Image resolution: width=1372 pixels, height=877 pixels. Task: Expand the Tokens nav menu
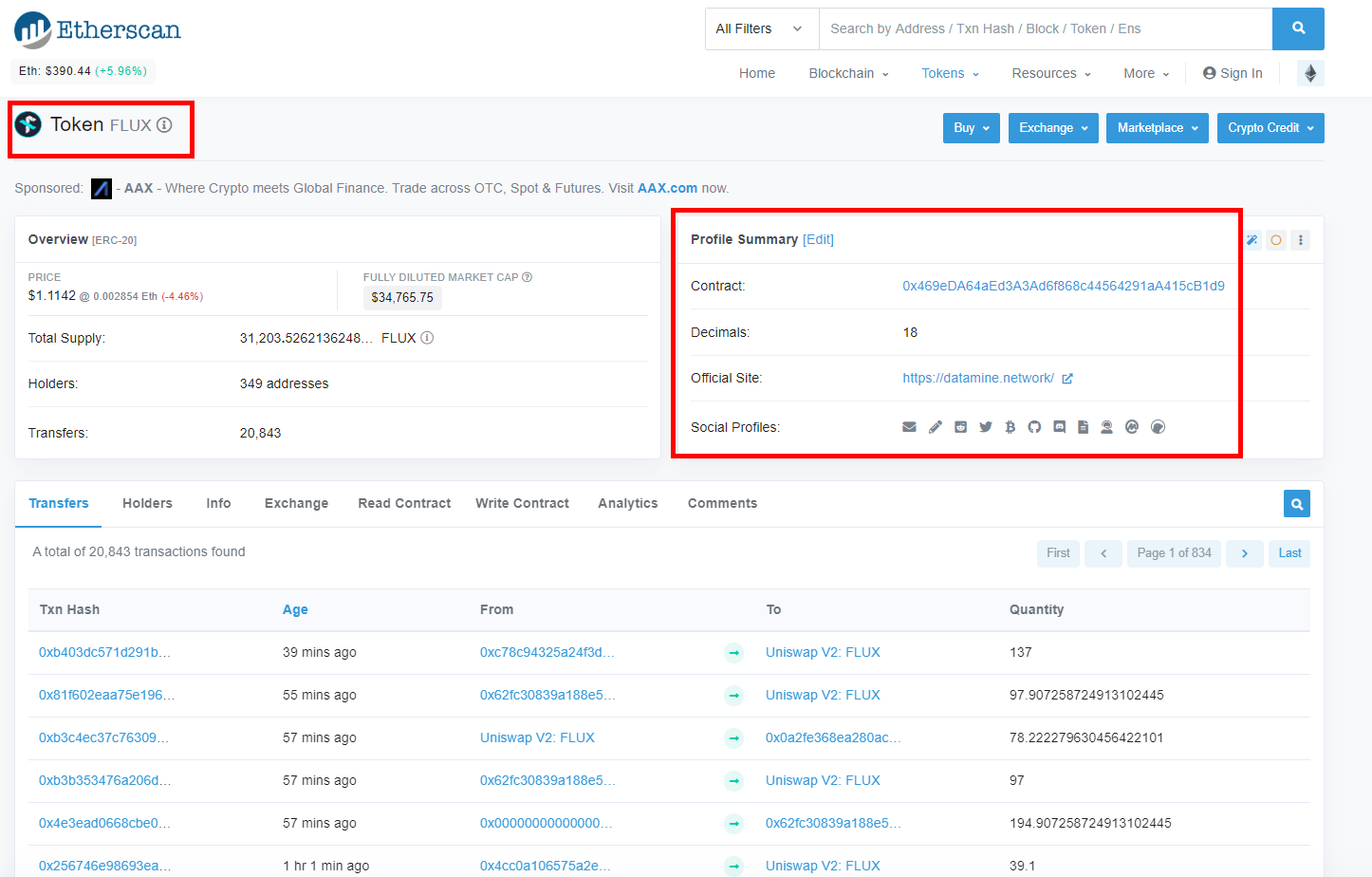pos(950,73)
